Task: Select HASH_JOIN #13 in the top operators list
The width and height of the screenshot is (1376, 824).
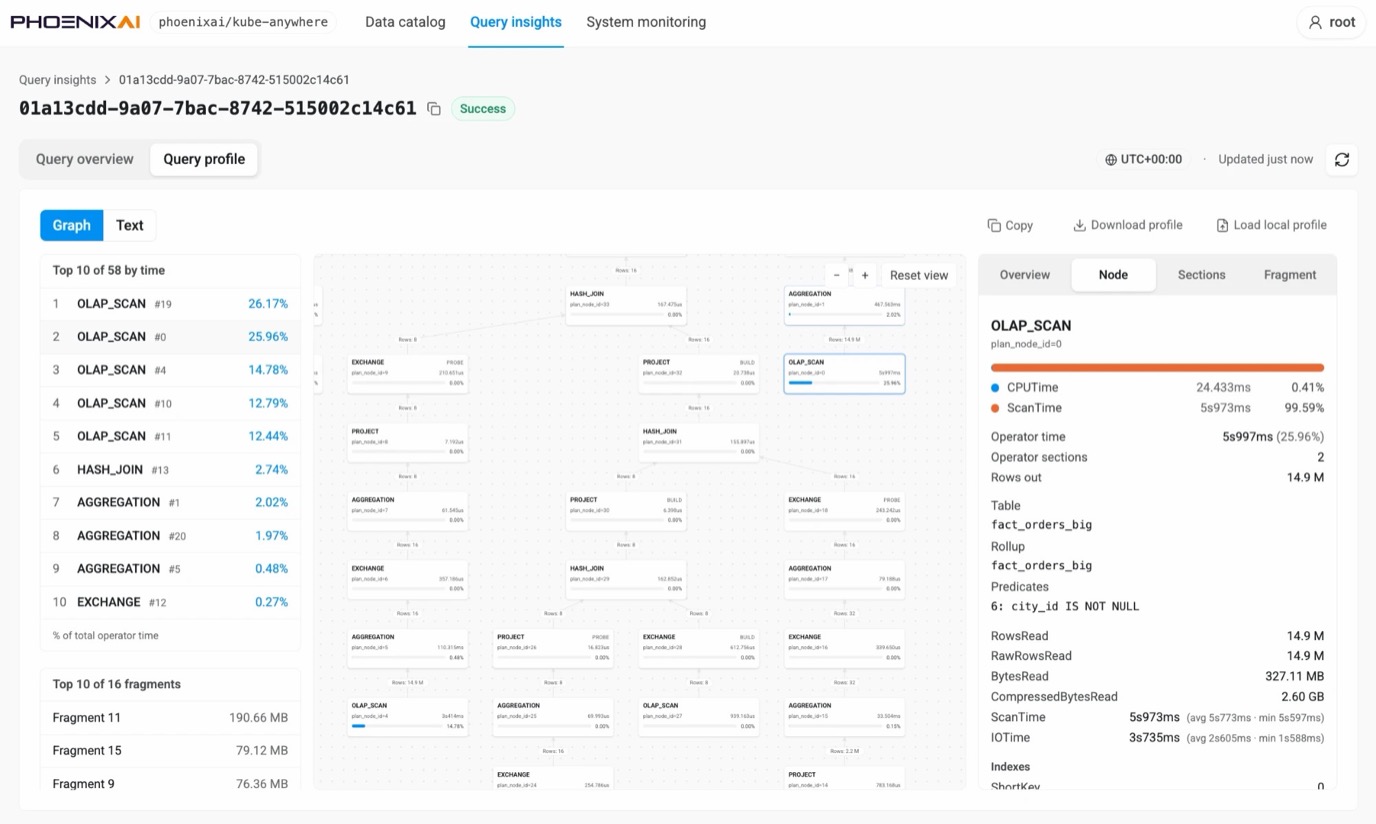Action: point(170,469)
